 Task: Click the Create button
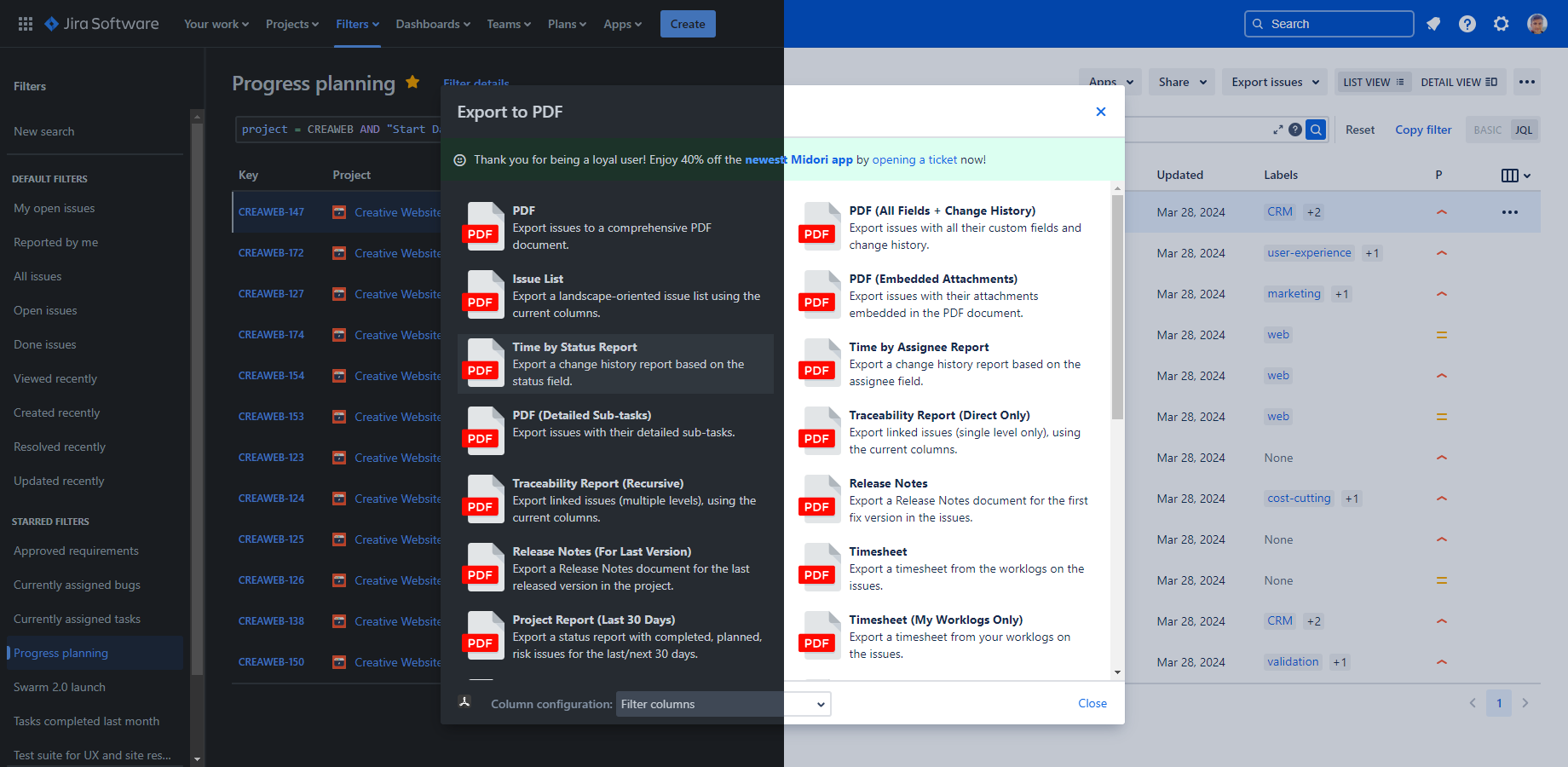(x=688, y=24)
